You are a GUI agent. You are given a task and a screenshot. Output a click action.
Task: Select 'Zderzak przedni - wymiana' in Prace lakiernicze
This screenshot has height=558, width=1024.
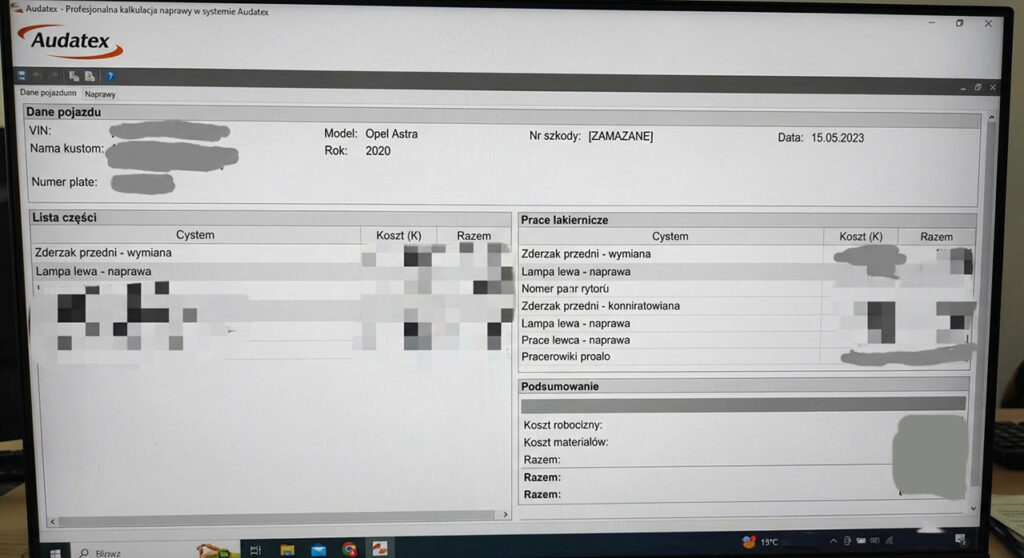tap(585, 254)
